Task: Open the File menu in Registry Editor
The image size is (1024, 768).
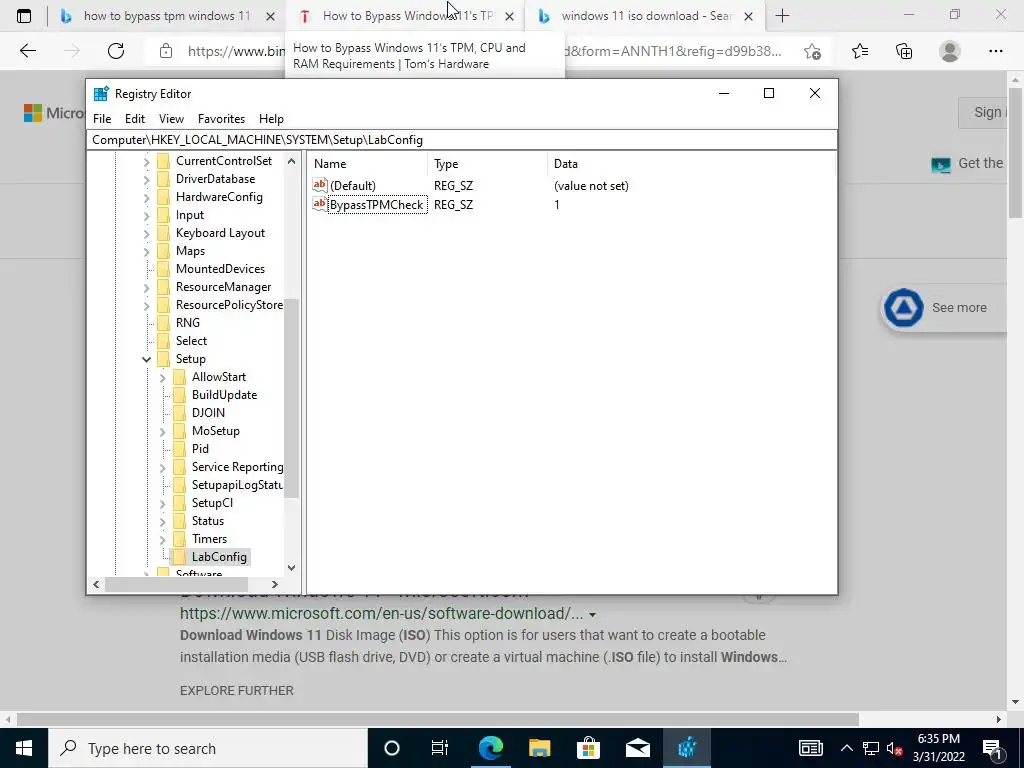Action: (x=102, y=119)
